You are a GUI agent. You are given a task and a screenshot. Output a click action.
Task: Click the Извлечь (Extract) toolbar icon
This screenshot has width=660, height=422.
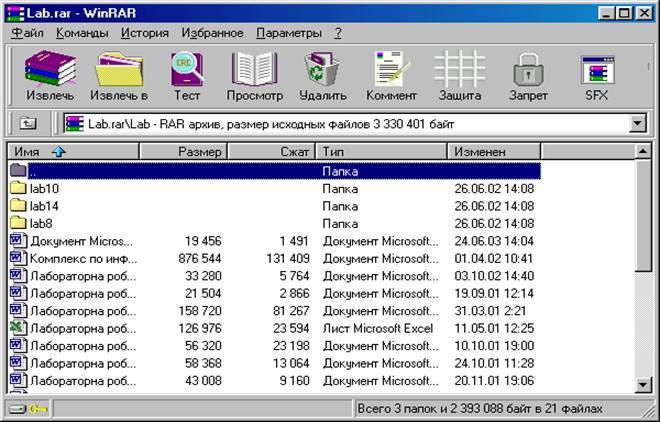click(50, 68)
